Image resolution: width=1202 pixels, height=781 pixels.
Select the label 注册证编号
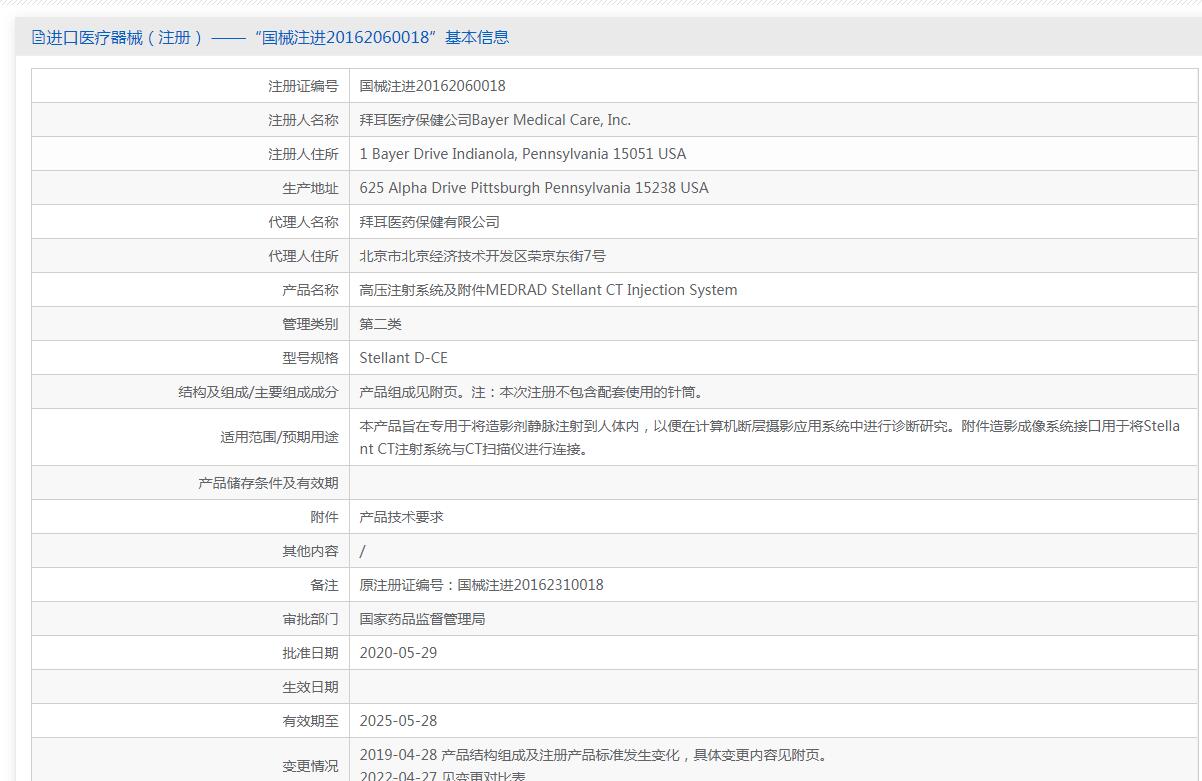click(303, 86)
